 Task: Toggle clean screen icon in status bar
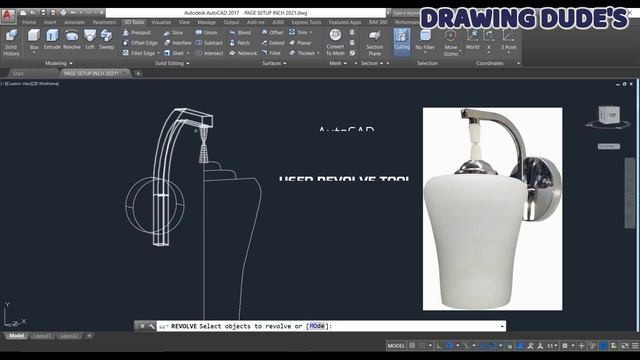pyautogui.click(x=625, y=346)
